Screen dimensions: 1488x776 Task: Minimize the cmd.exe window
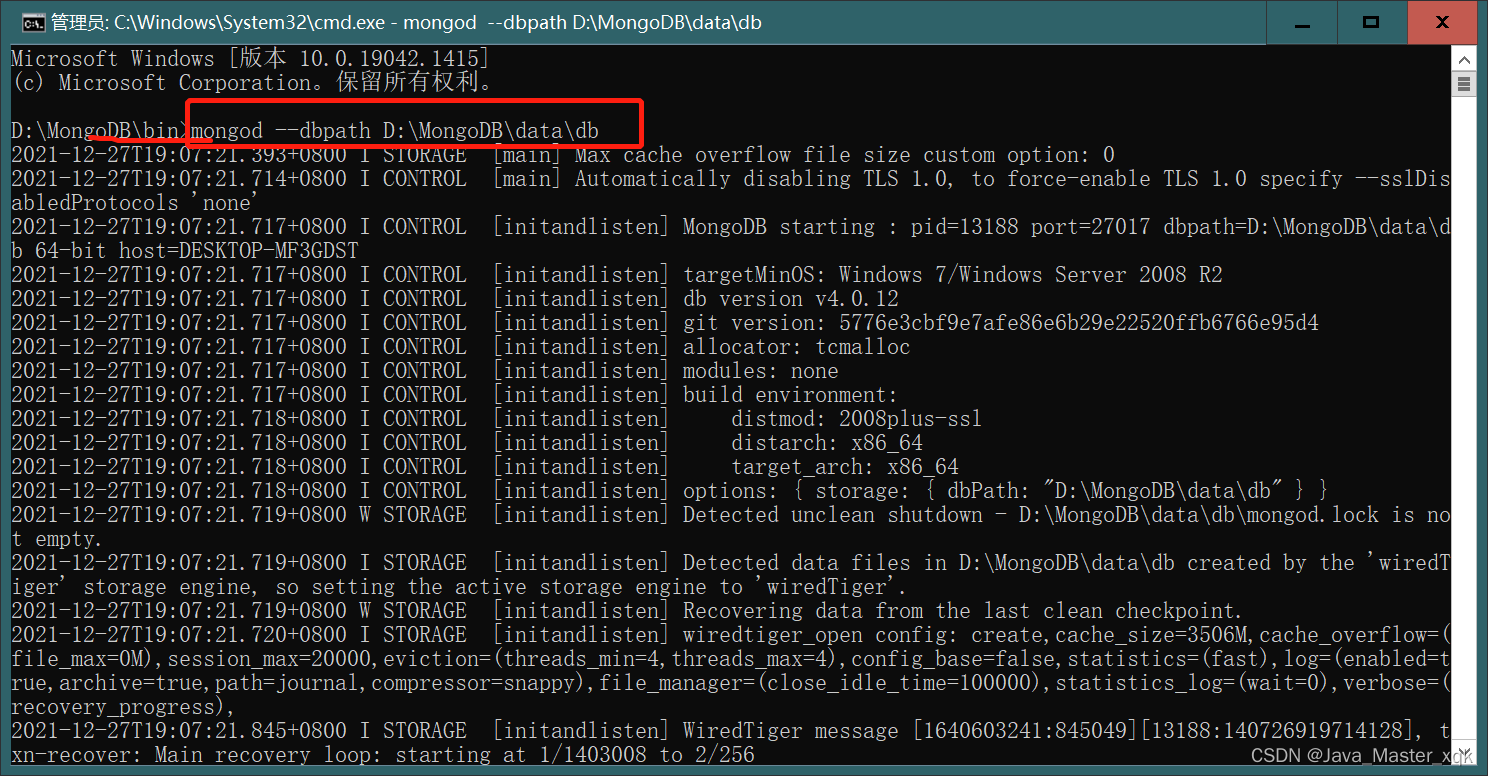coord(1300,22)
